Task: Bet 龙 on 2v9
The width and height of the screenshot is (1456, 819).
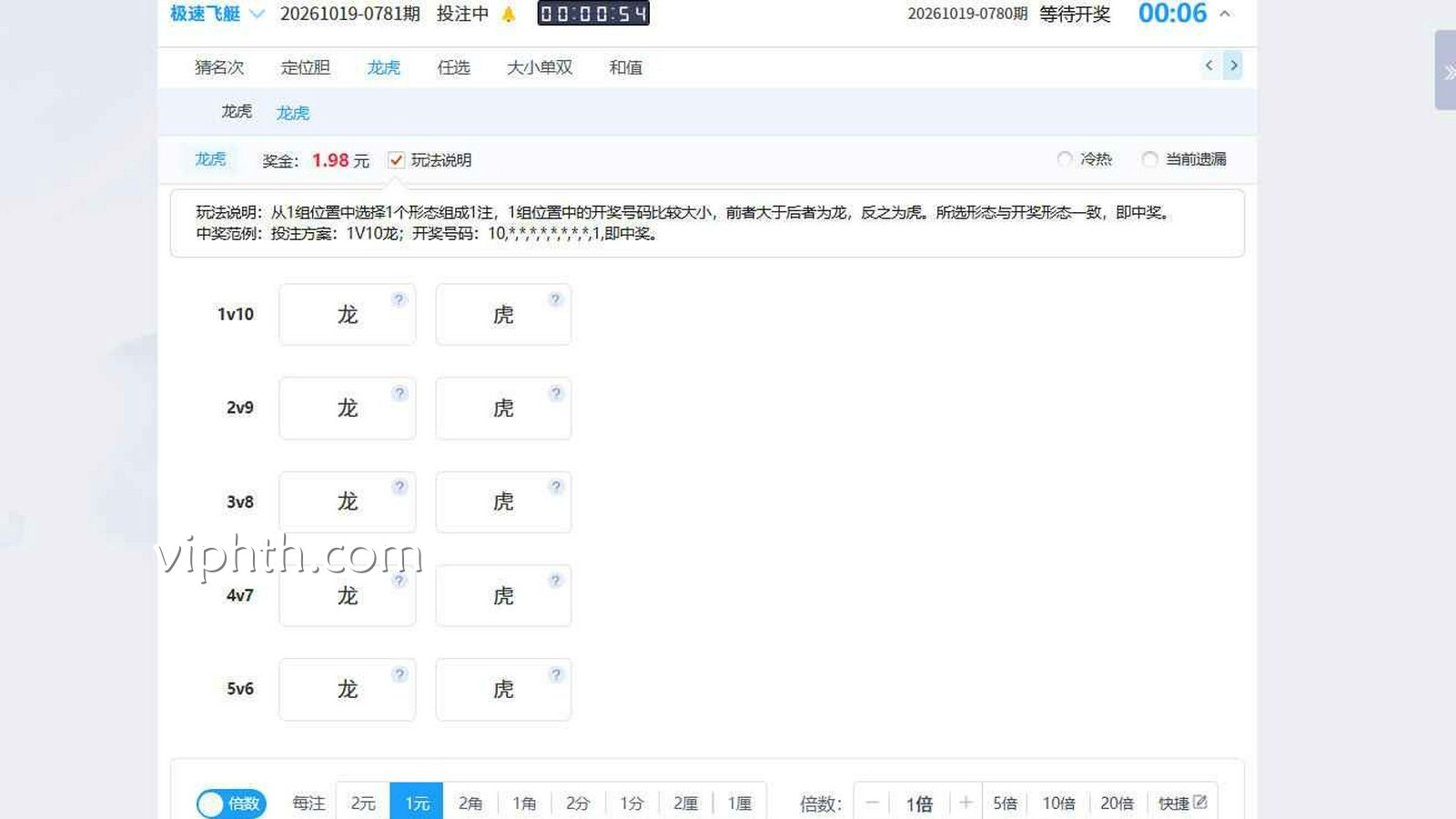Action: (348, 408)
